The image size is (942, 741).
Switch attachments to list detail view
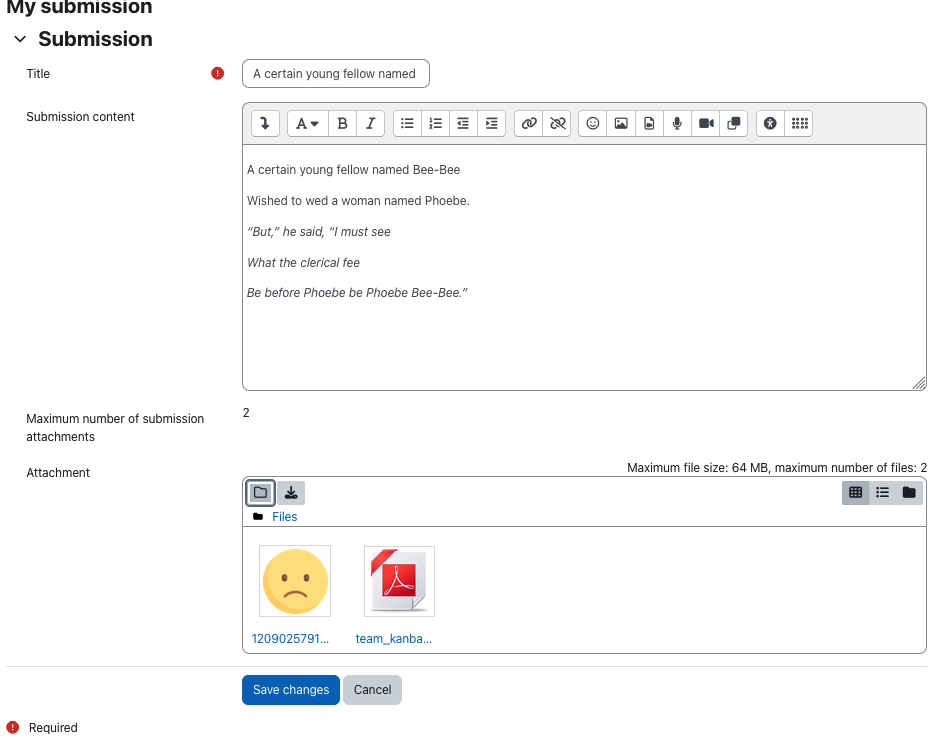(883, 493)
